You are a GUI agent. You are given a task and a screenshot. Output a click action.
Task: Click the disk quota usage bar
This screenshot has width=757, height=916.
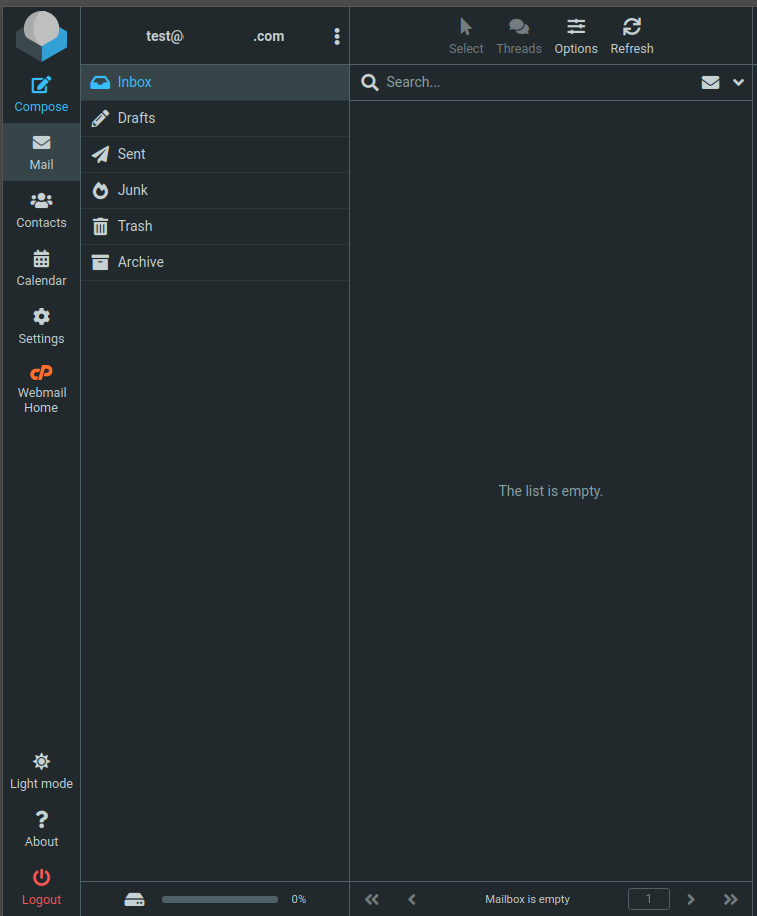tap(220, 899)
